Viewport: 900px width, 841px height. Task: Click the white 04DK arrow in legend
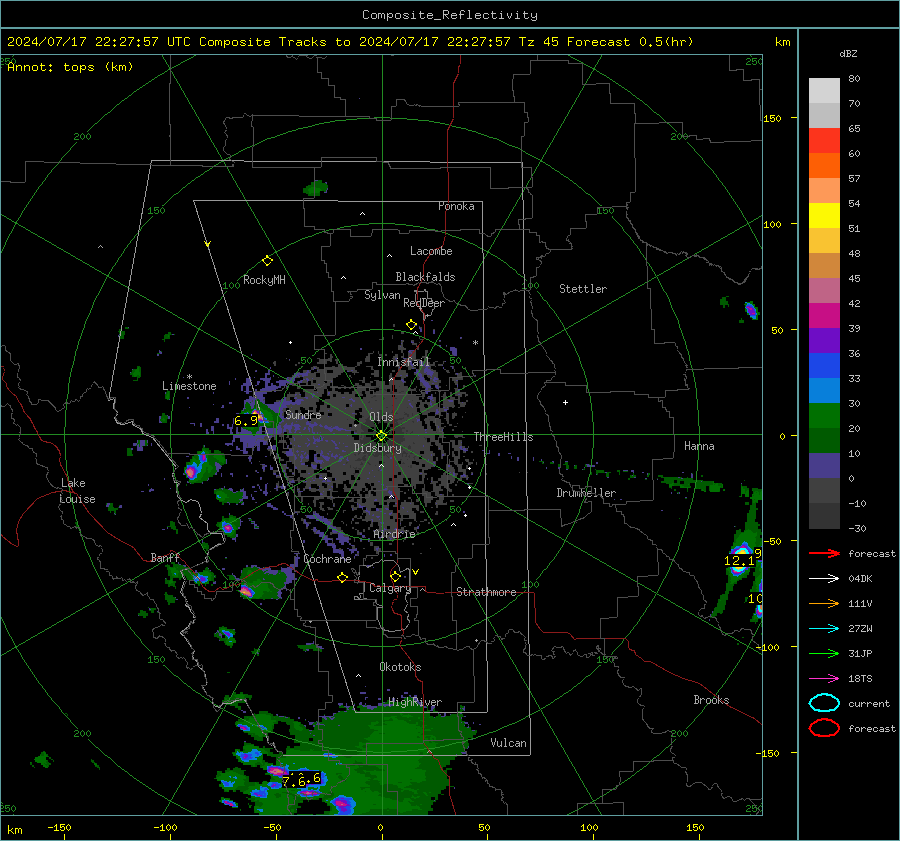pos(824,579)
